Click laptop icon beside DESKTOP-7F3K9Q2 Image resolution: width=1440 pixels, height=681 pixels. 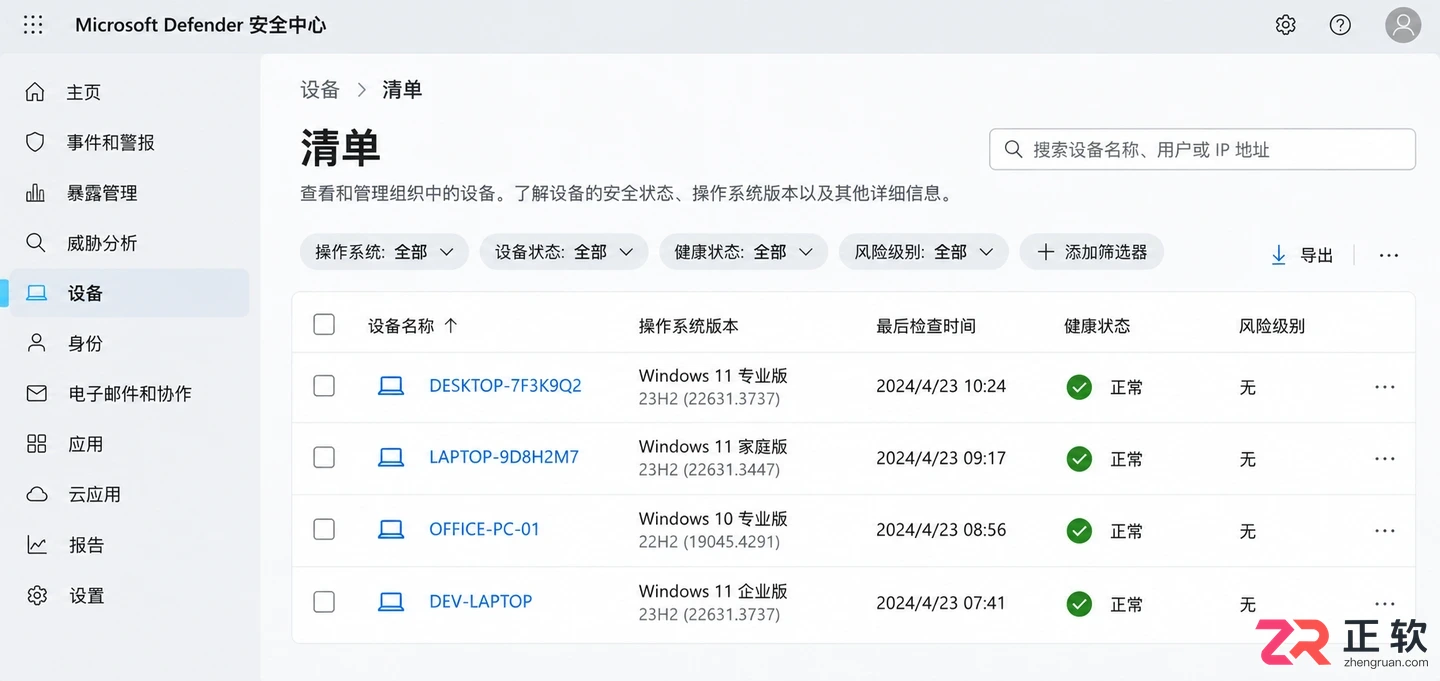[391, 386]
